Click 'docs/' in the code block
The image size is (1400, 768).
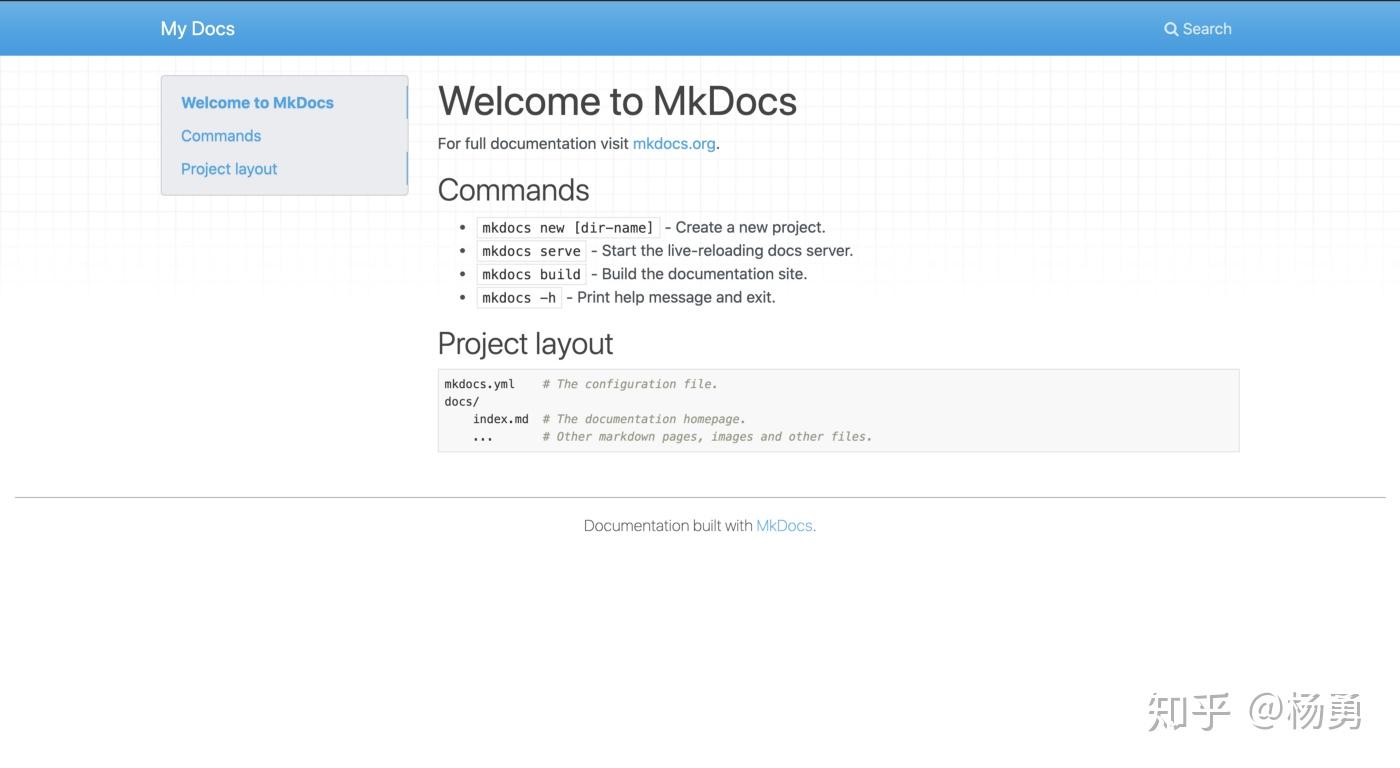(x=462, y=402)
